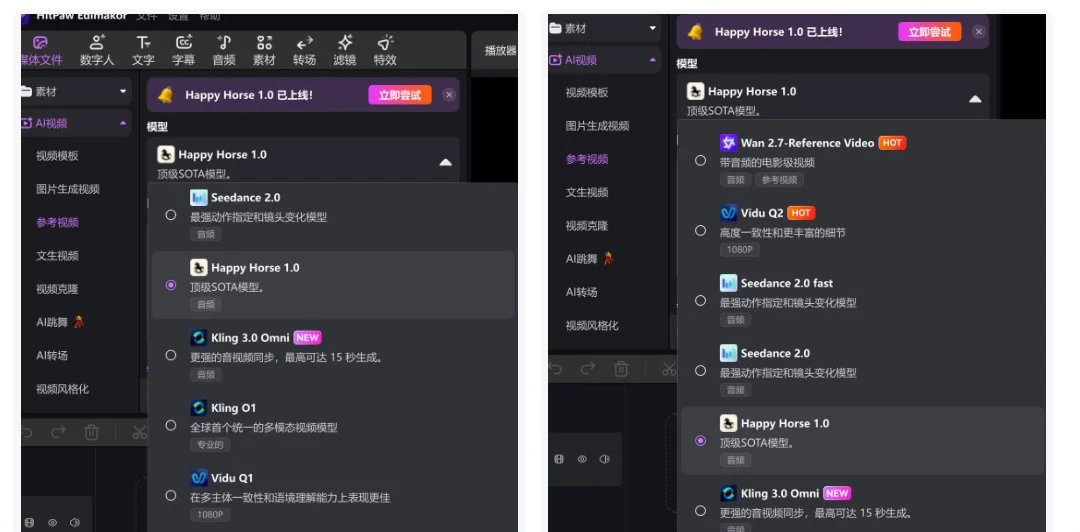Open 文生视频 in left screenshot sidebar
Image resolution: width=1080 pixels, height=532 pixels.
coord(57,256)
